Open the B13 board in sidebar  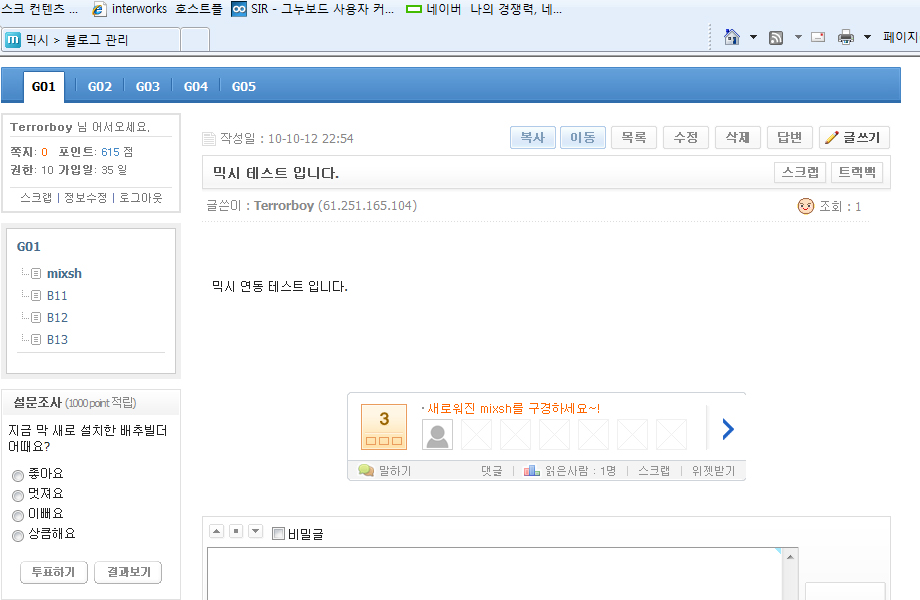(58, 340)
